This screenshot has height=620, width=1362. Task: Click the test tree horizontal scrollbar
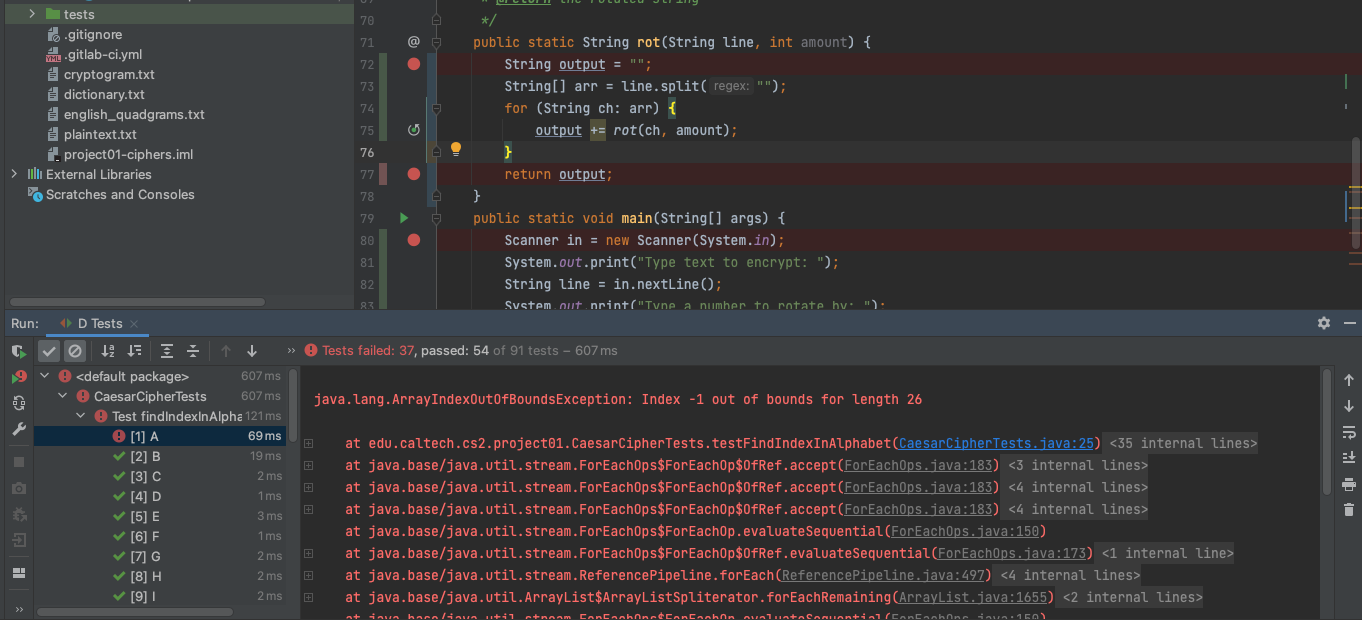point(148,611)
